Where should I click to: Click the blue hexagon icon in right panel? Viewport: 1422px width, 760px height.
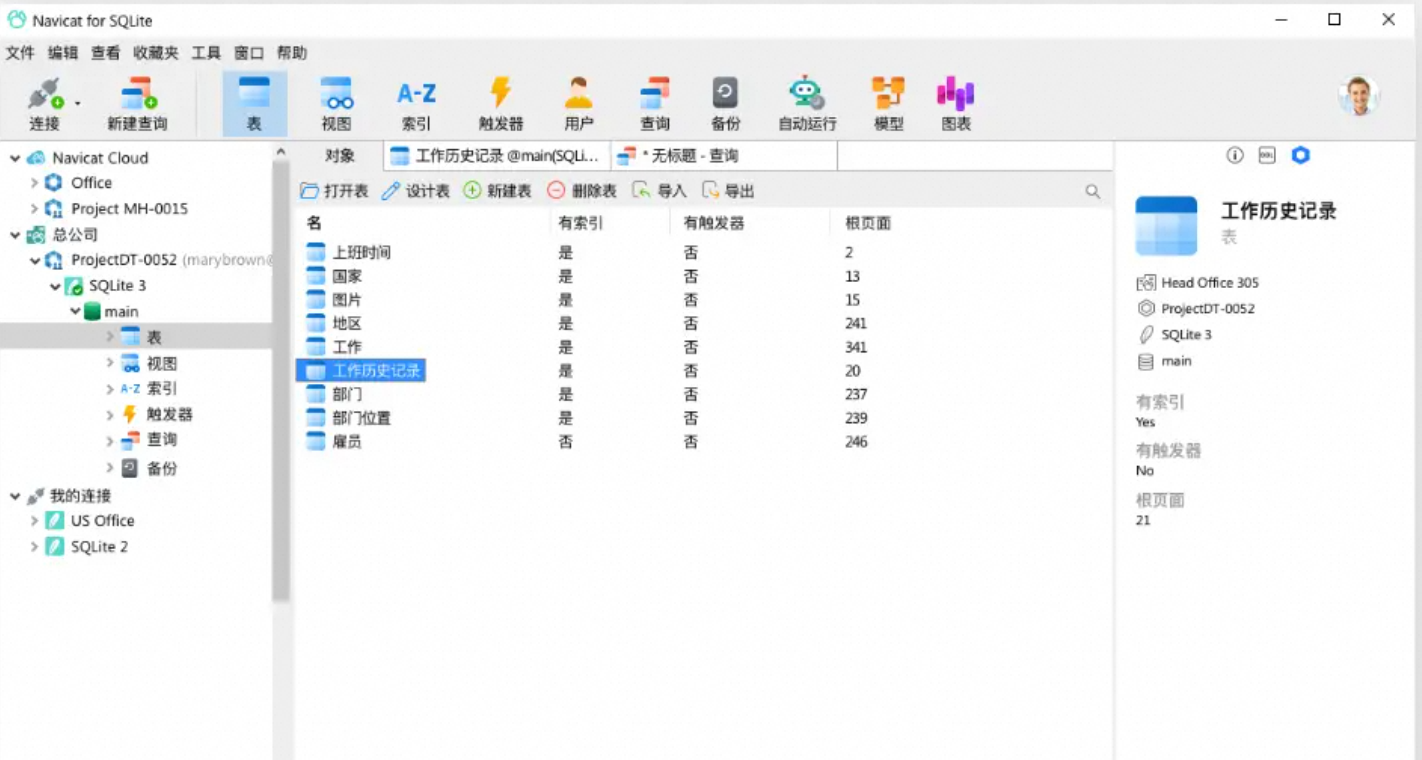point(1300,155)
